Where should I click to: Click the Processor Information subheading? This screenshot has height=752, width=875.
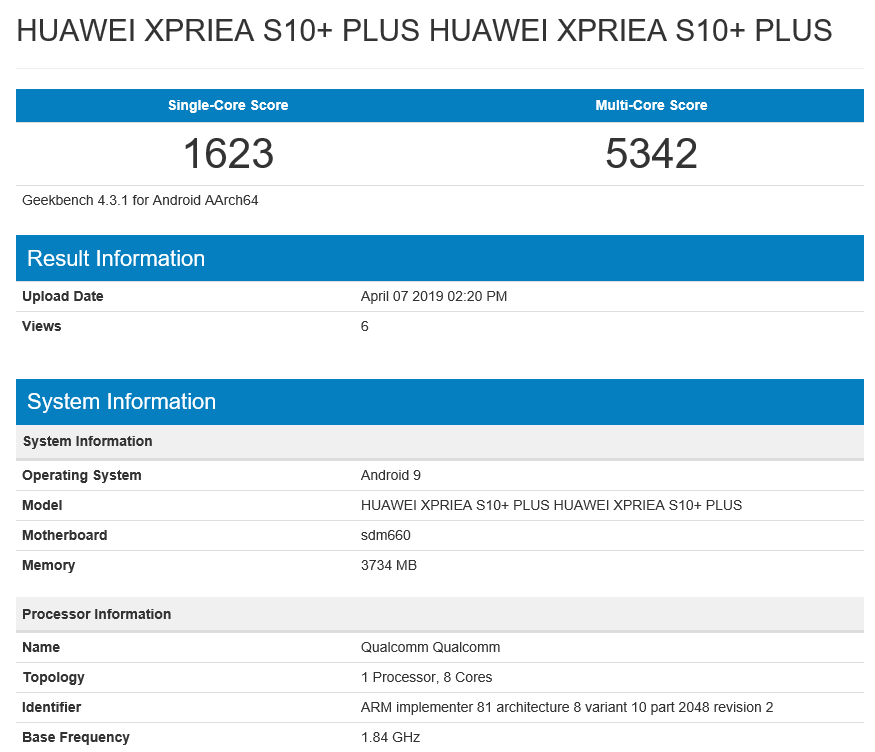click(440, 614)
